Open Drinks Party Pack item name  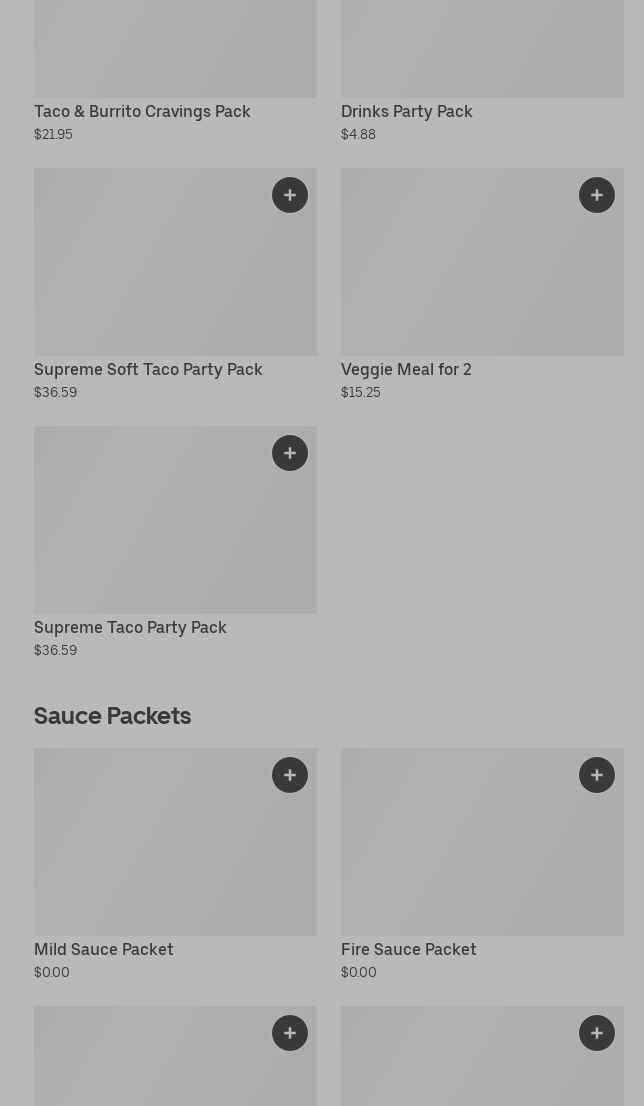coord(406,112)
